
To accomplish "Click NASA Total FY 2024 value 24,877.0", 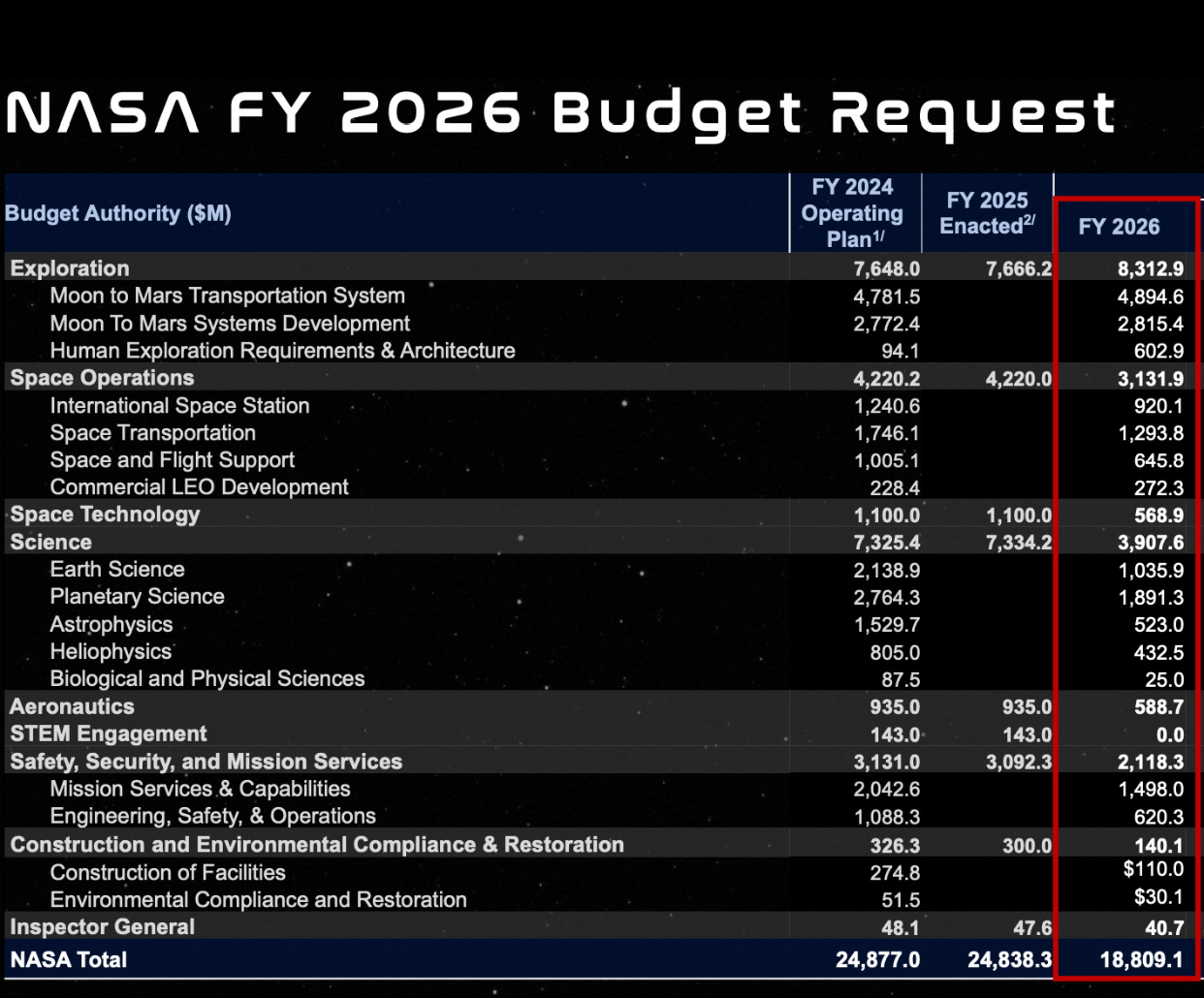I will [878, 960].
